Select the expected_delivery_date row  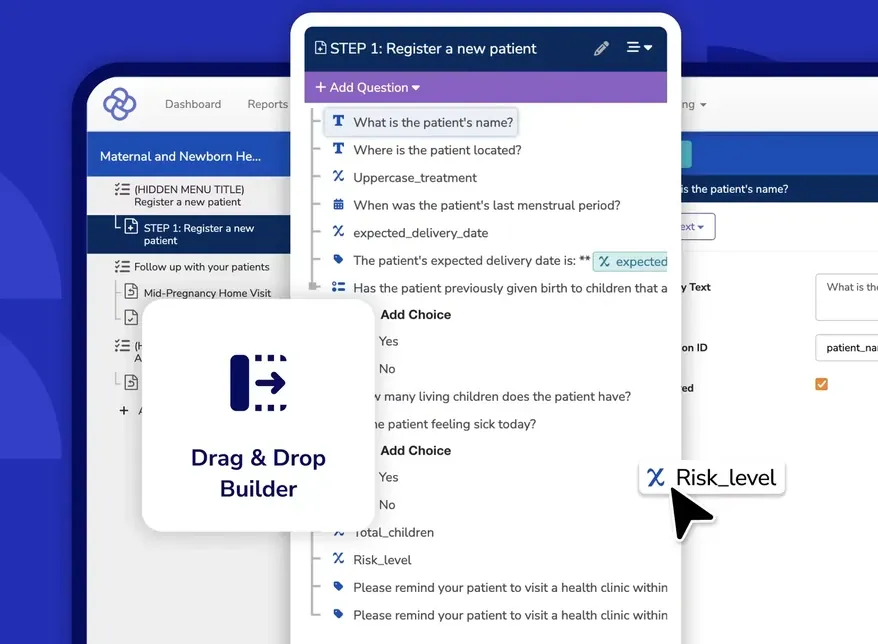[421, 233]
